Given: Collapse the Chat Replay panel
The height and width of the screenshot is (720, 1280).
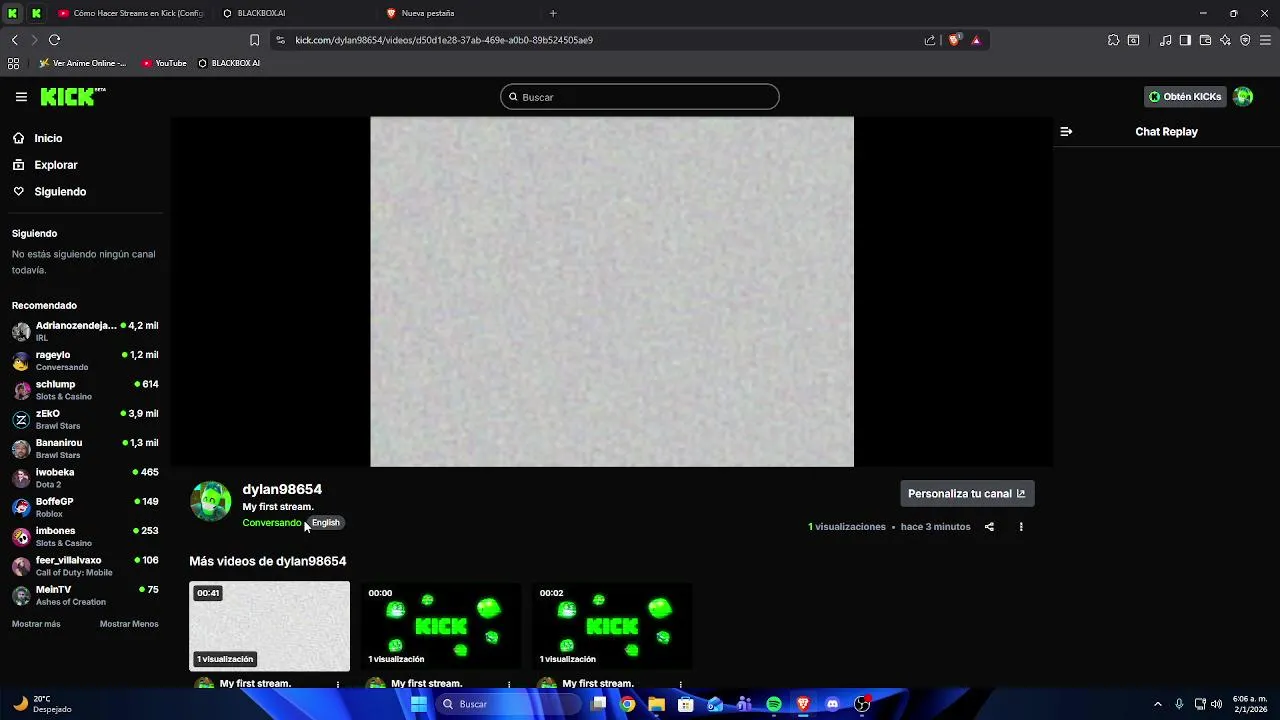Looking at the screenshot, I should click(1066, 132).
